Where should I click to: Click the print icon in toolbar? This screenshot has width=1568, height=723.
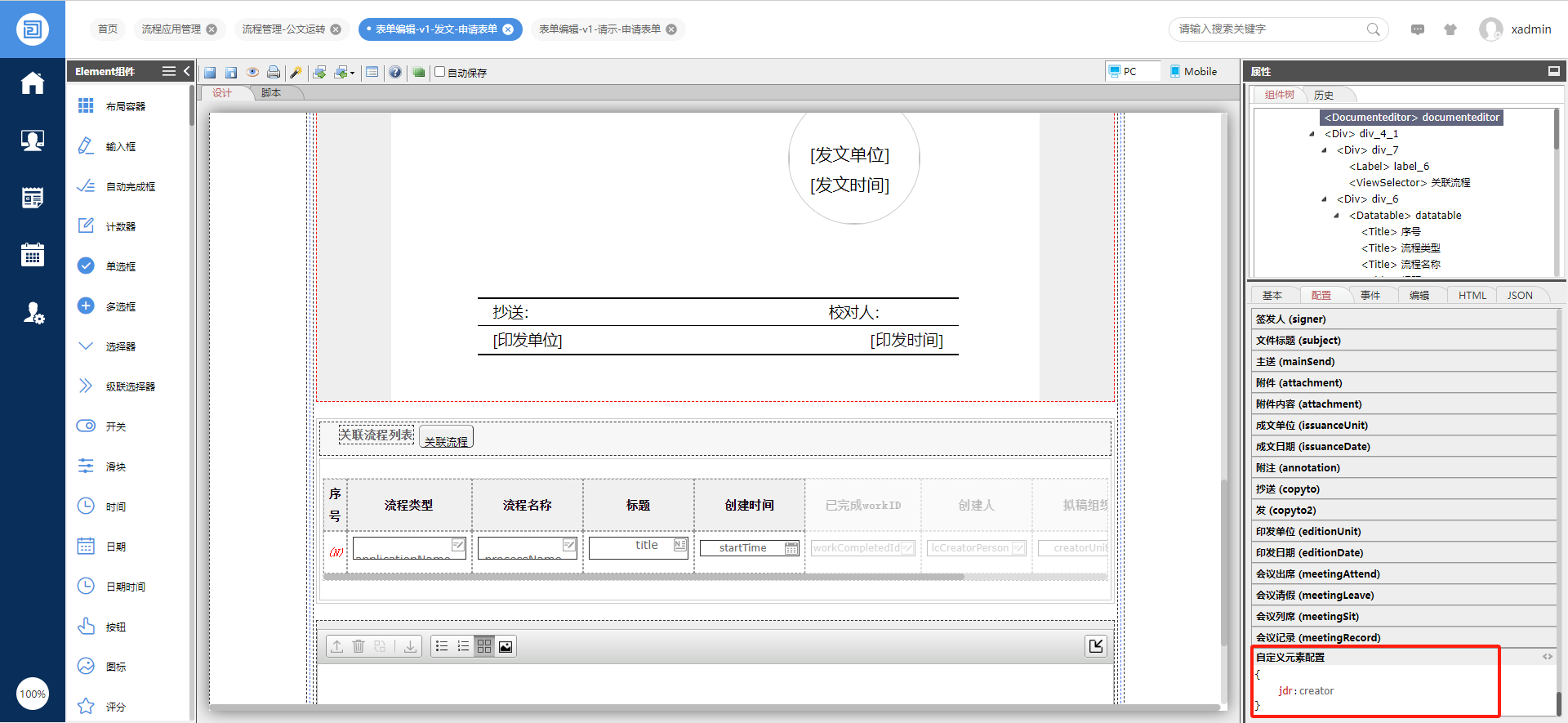274,72
